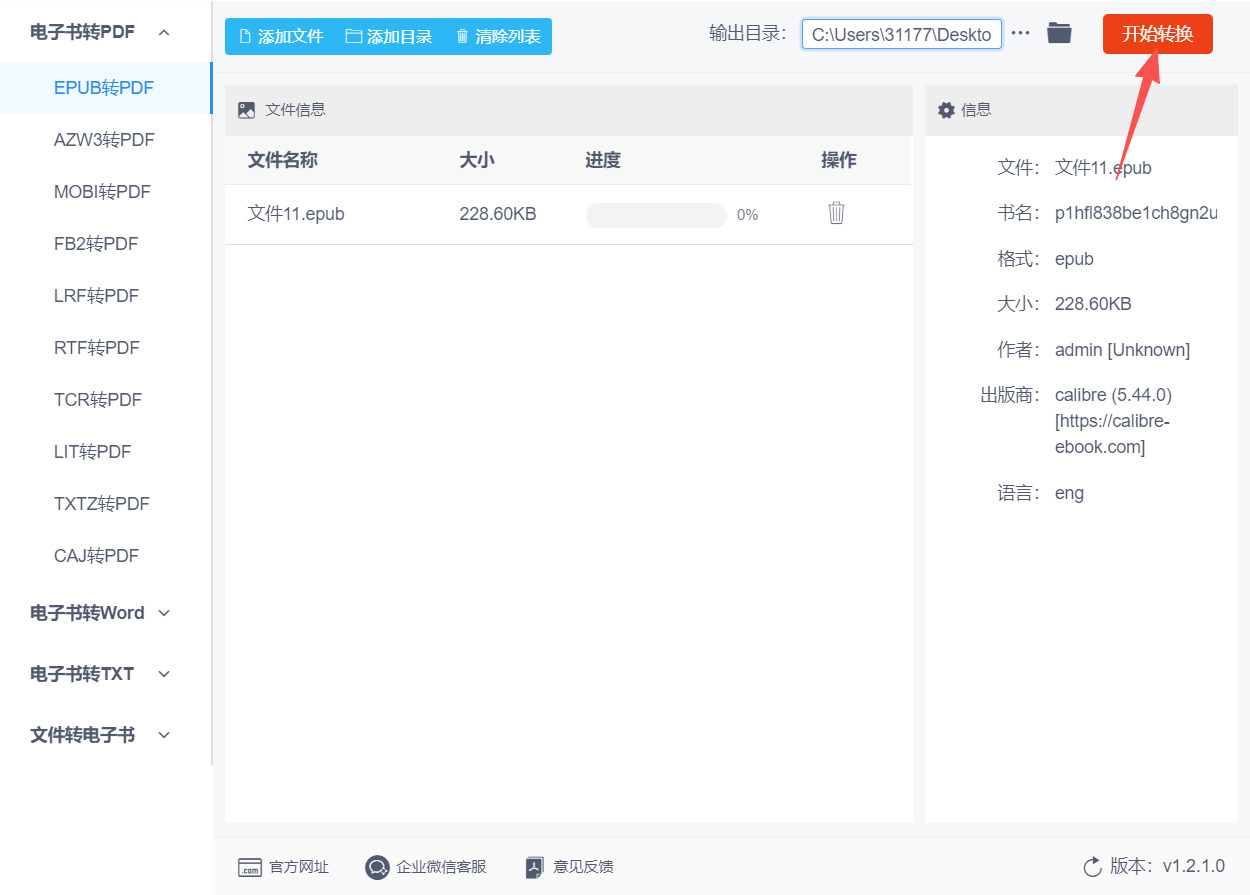This screenshot has height=895, width=1250.
Task: Click the 0% progress bar for 文件11.epub
Action: [x=656, y=215]
